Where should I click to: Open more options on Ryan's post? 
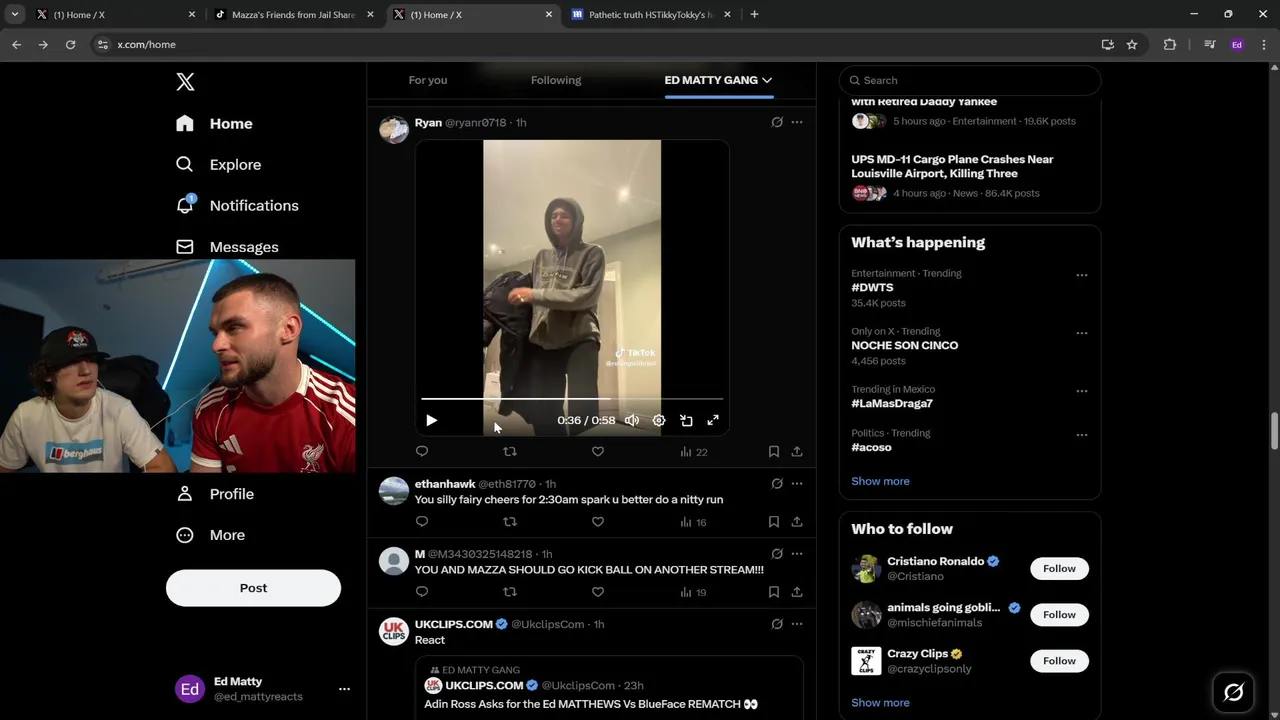[797, 122]
